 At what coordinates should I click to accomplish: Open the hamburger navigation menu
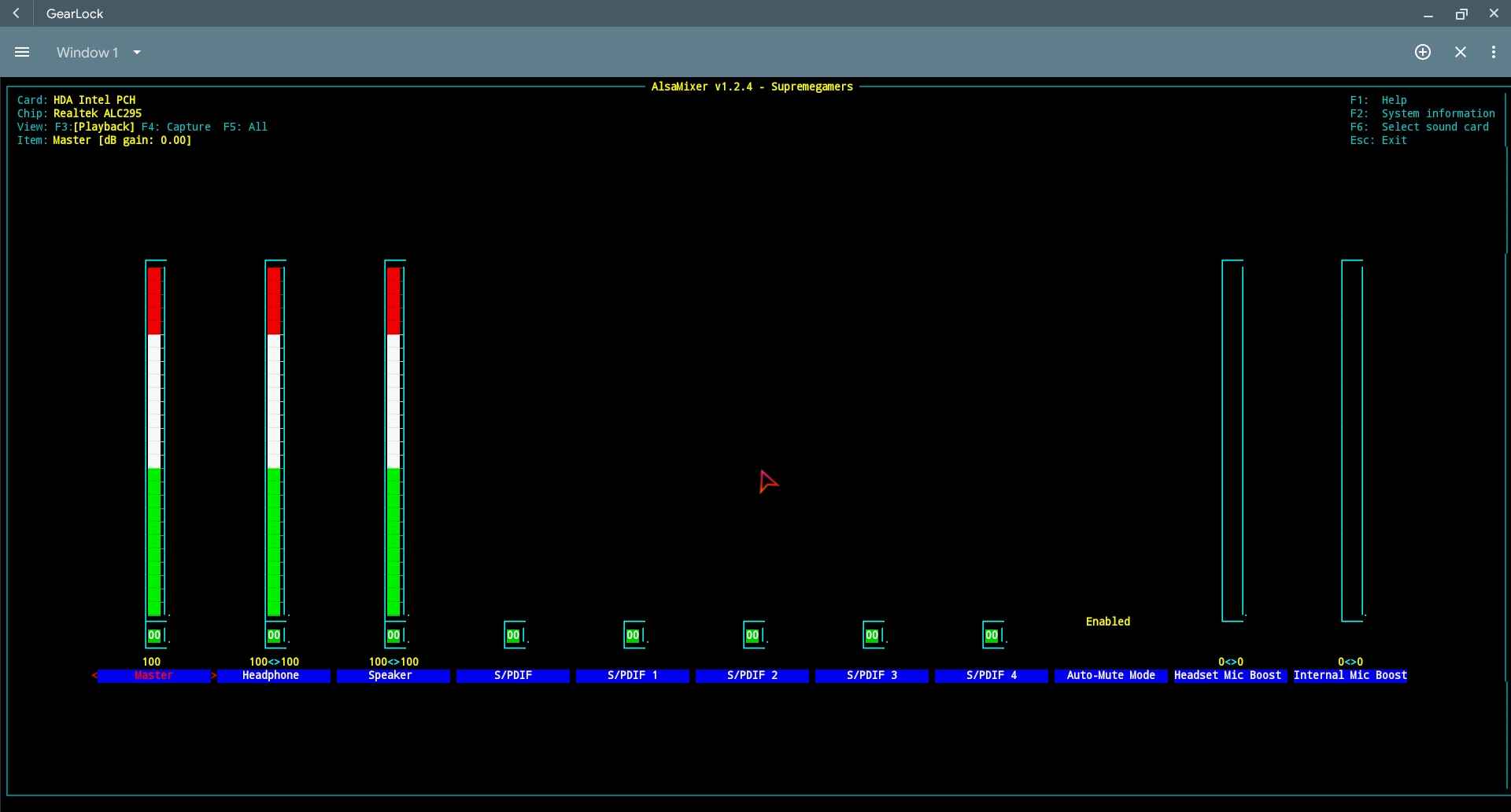coord(22,52)
